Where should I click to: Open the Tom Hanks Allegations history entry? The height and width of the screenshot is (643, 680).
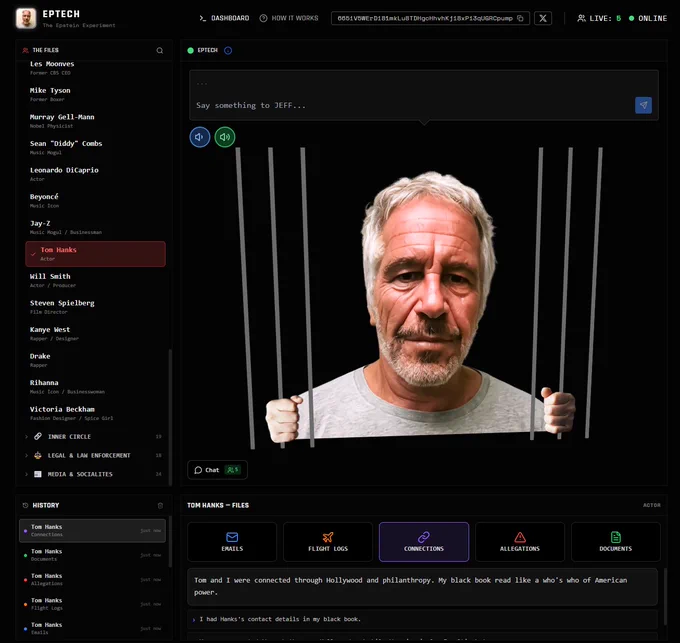coord(92,579)
